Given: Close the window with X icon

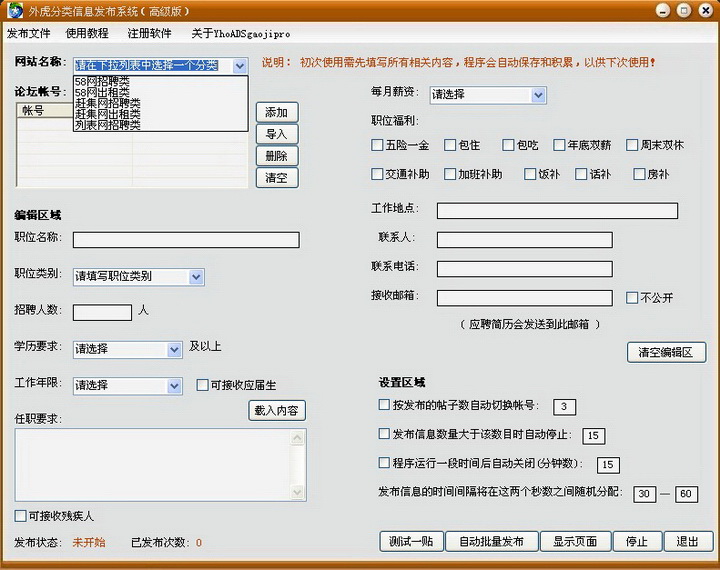Looking at the screenshot, I should 706,11.
